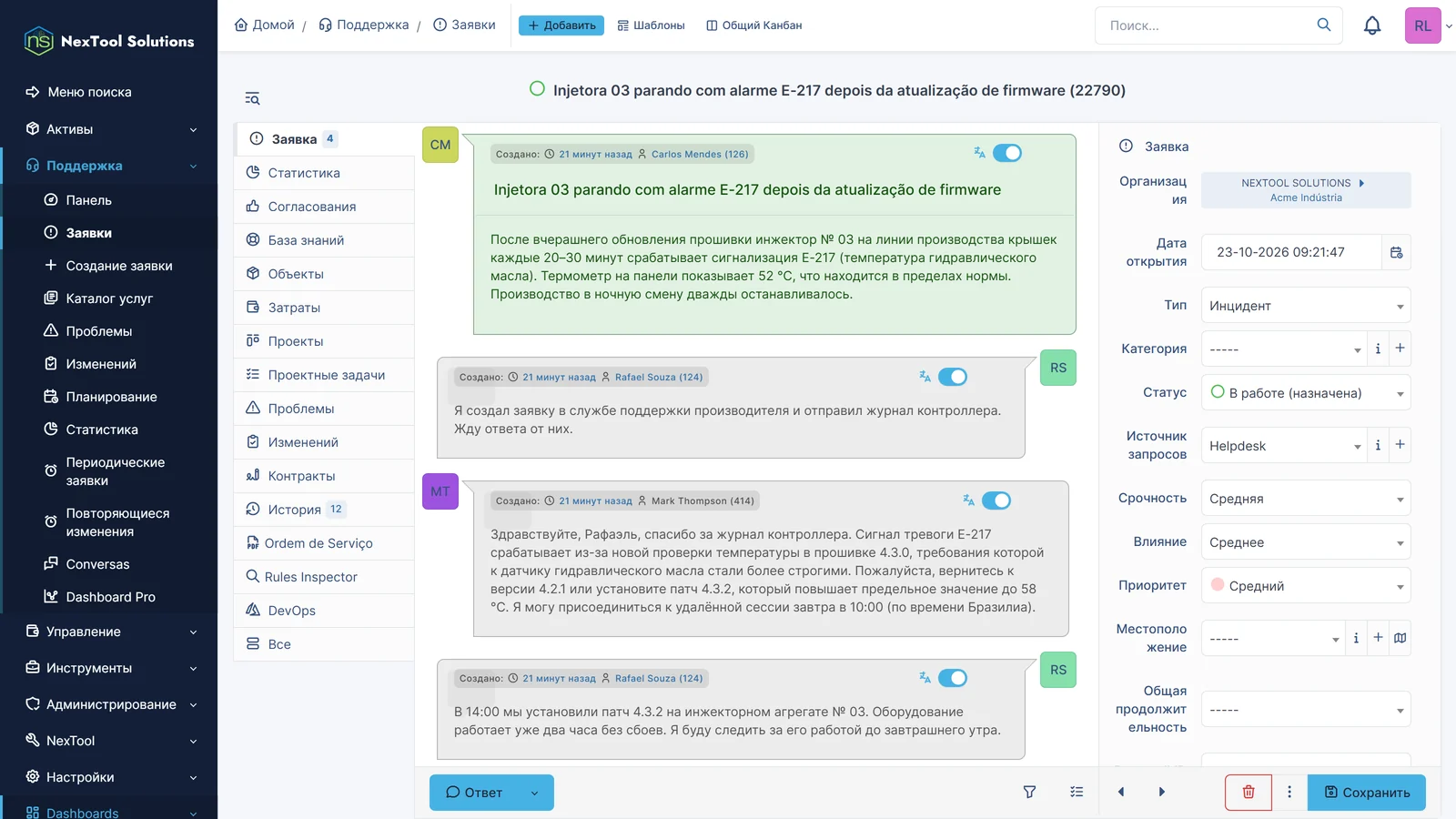Click the opening date field
Viewport: 1456px width, 819px height.
[1291, 252]
